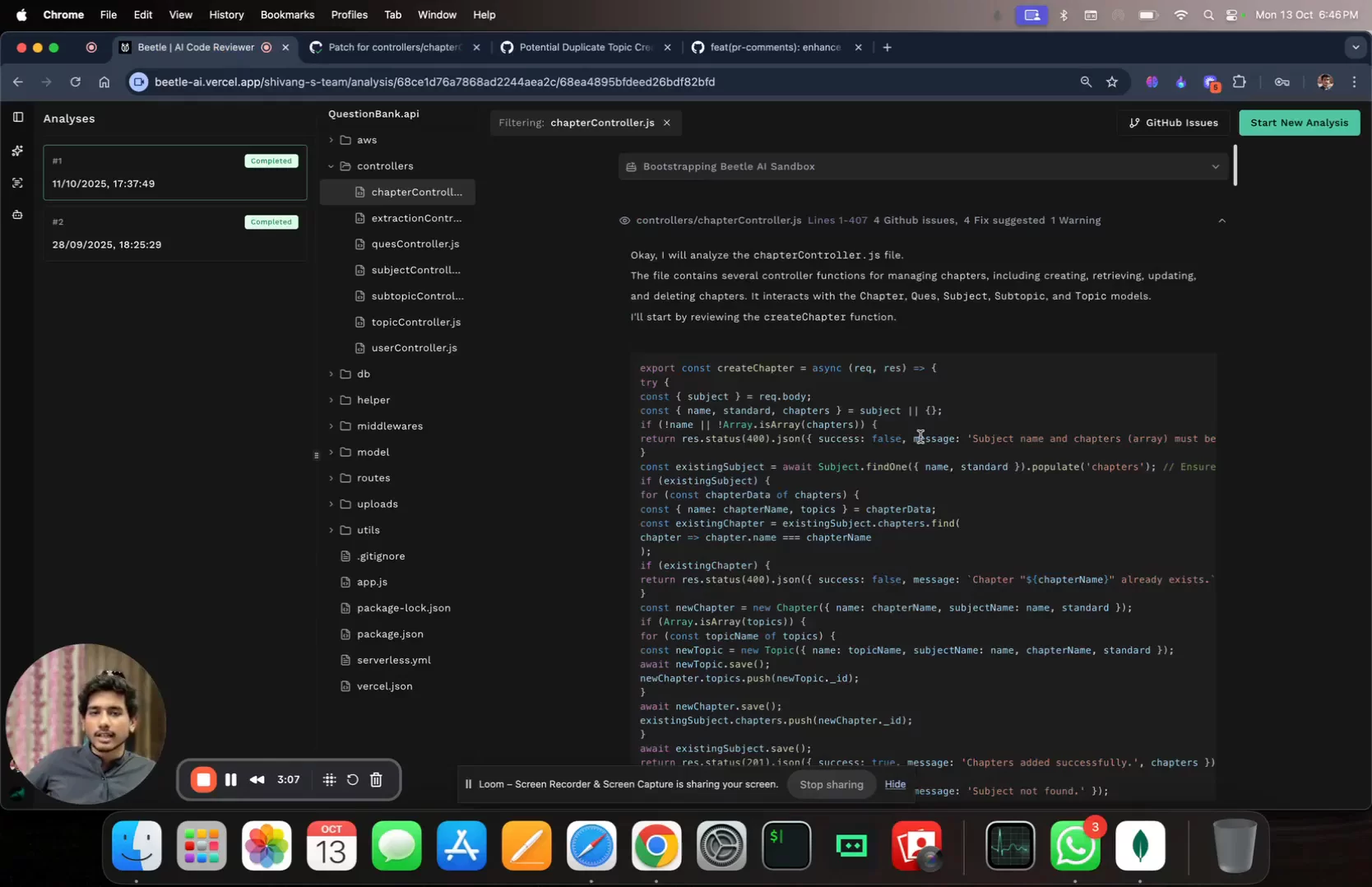The width and height of the screenshot is (1372, 887).
Task: Toggle the eye icon beside chapterController.js heading
Action: pos(623,221)
